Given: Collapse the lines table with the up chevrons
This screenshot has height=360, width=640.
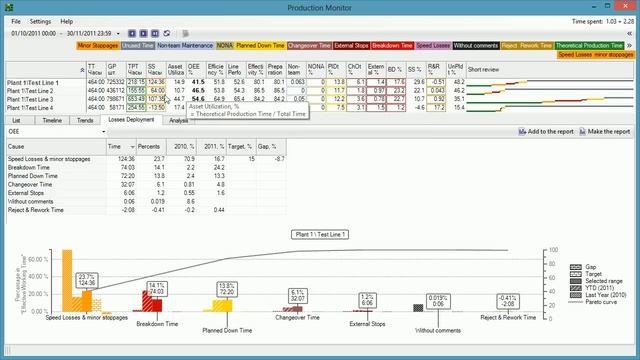Looking at the screenshot, I should [x=82, y=70].
